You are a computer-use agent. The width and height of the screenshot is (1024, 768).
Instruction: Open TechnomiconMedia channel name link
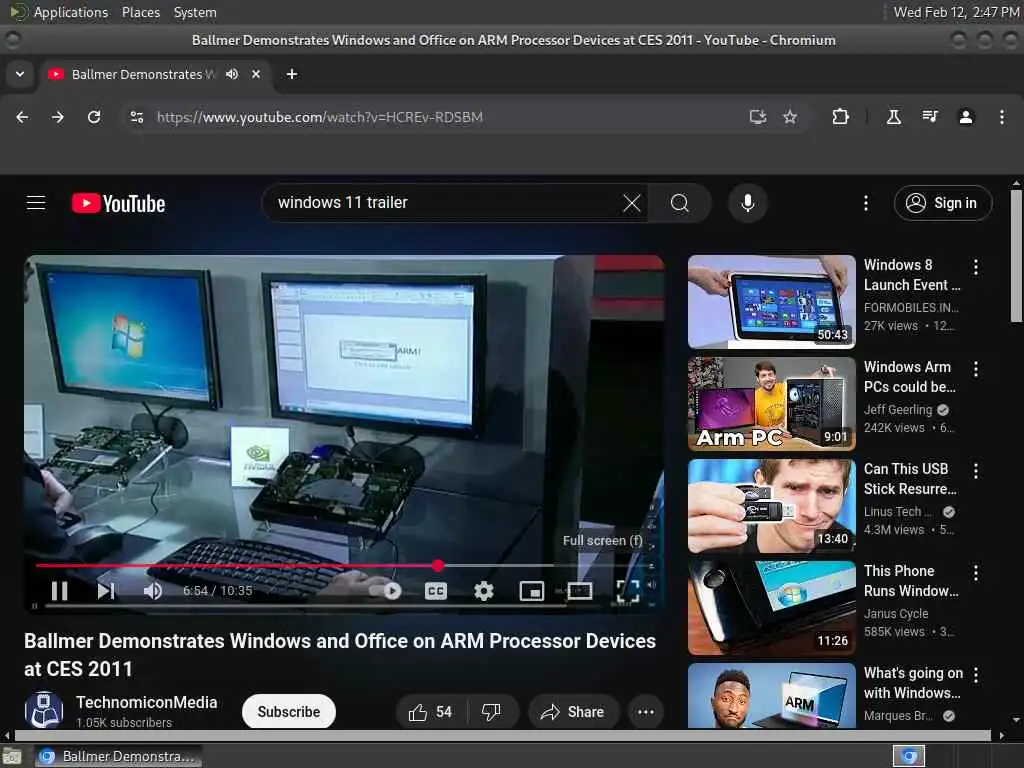[146, 702]
